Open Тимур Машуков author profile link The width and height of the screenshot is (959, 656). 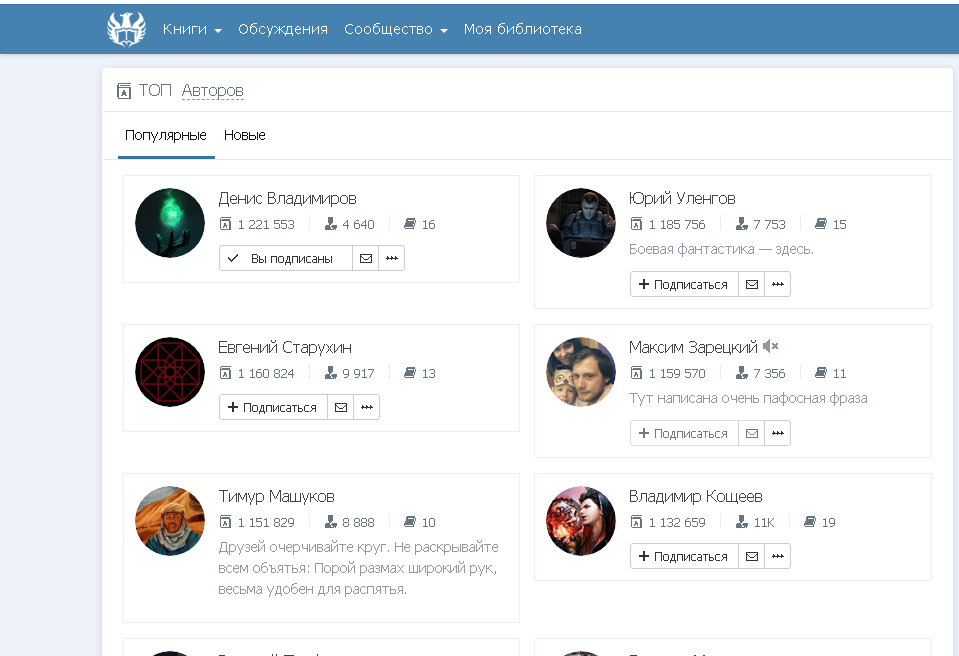click(x=276, y=496)
